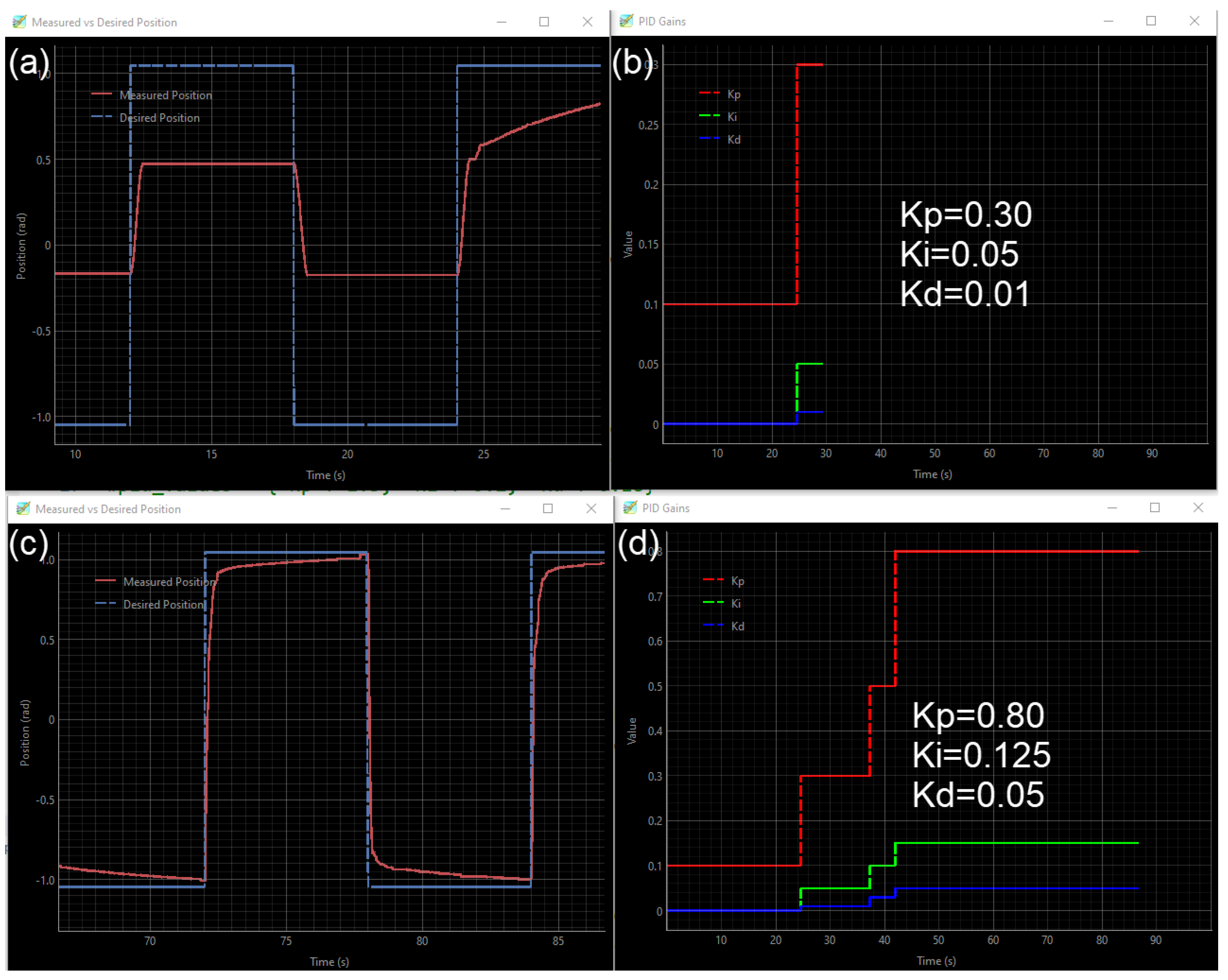Maximize the Measured vs Desired window labeled (c)

coord(548,509)
